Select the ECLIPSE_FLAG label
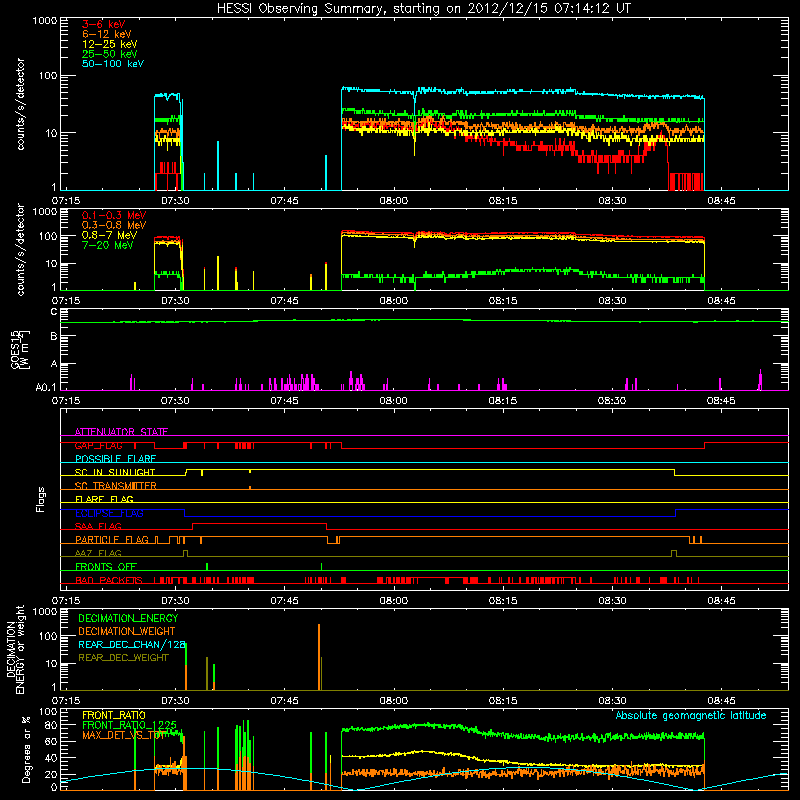The image size is (800, 800). coord(109,513)
